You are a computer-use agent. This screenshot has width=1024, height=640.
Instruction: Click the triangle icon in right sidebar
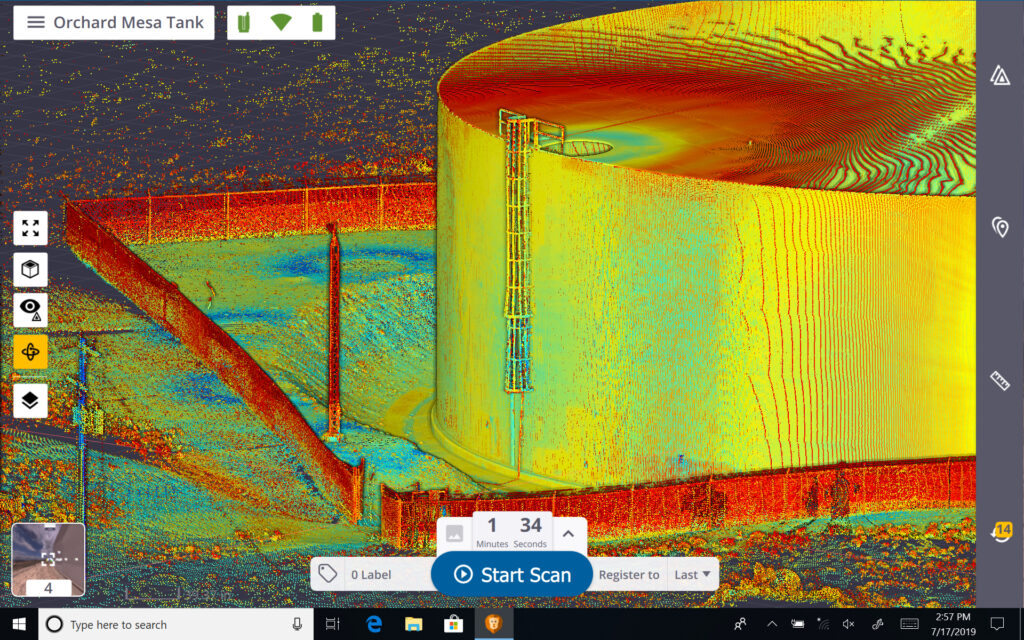[999, 75]
